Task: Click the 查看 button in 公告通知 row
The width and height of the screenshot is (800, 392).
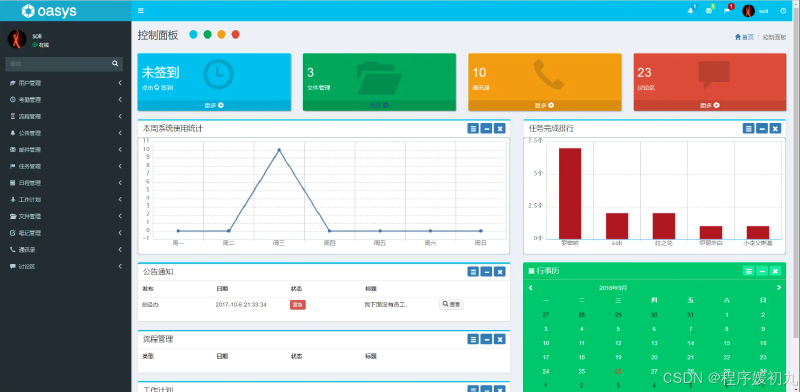Action: click(x=452, y=304)
